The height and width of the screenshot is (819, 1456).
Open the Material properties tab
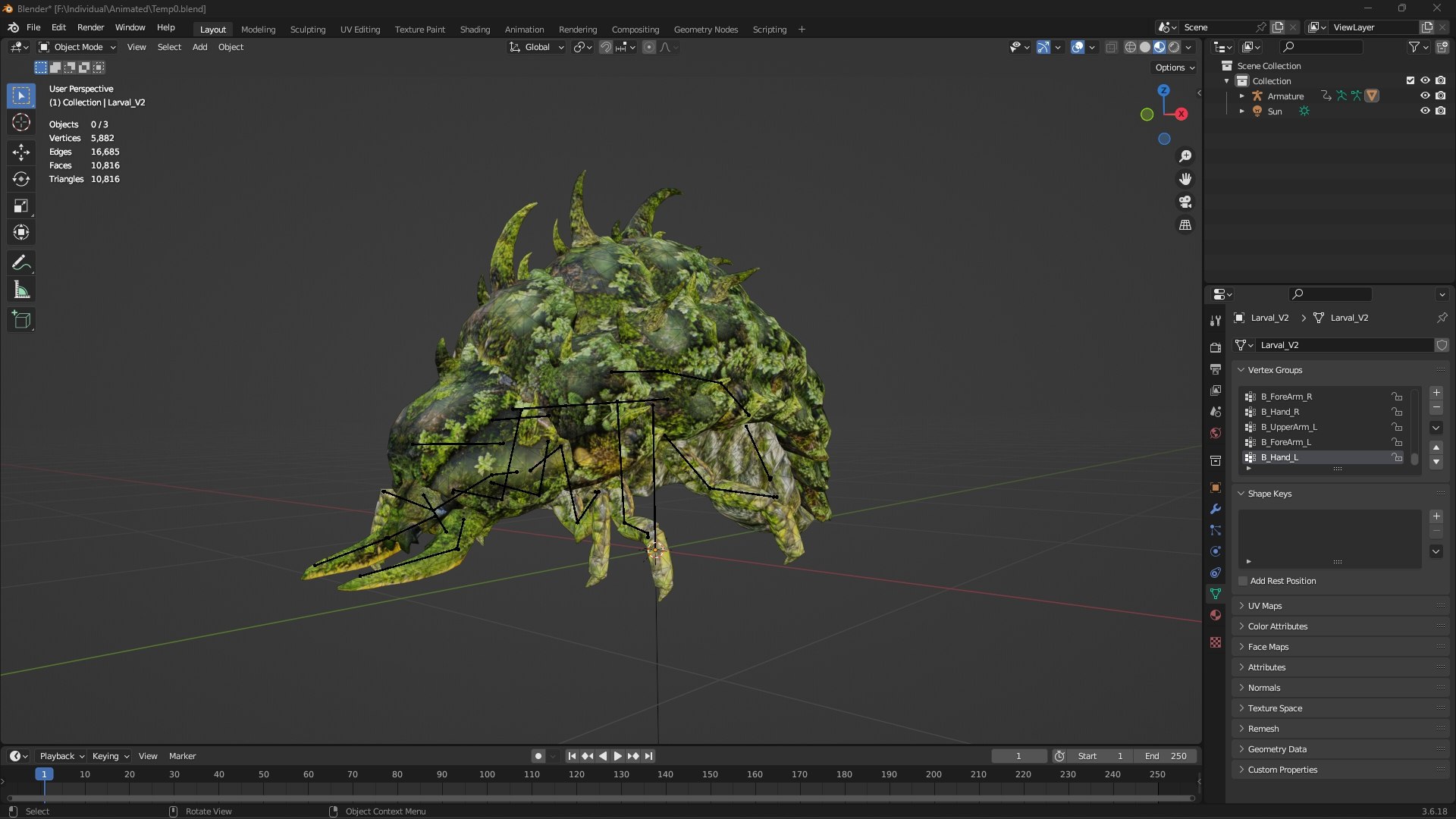click(1216, 615)
